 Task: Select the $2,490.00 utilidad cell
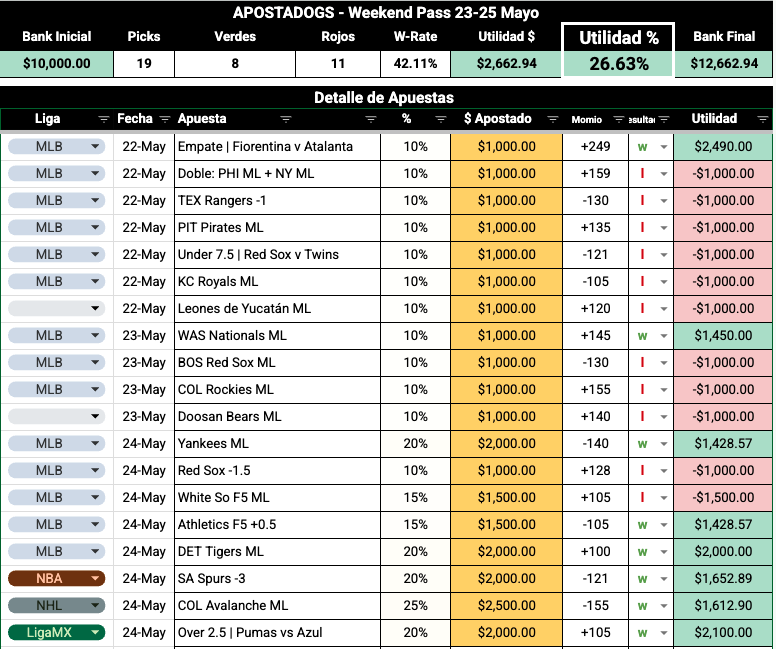click(x=723, y=147)
